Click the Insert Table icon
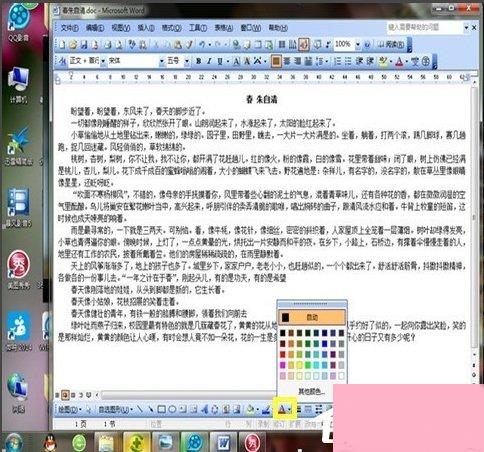This screenshot has width=484, height=452. click(x=258, y=45)
